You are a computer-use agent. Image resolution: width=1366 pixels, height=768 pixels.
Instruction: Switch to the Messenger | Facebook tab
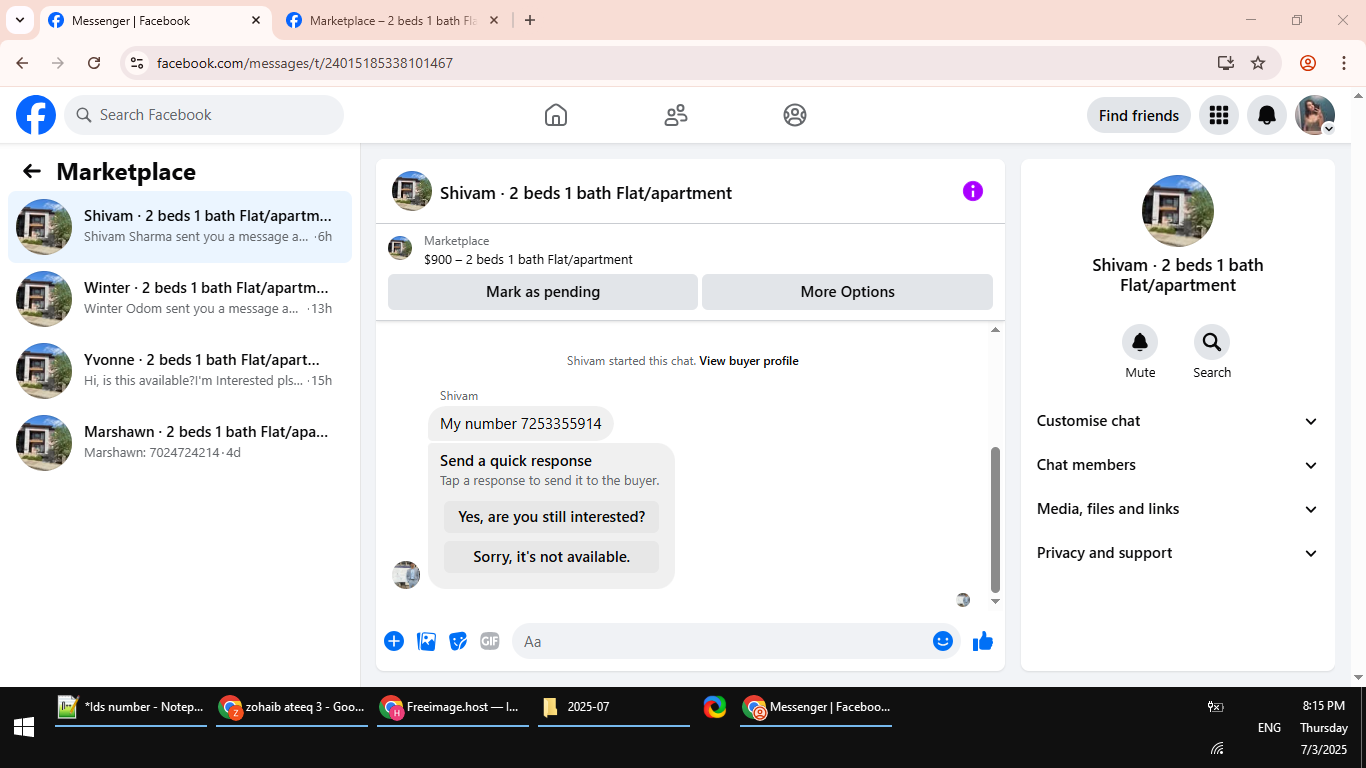click(x=155, y=20)
